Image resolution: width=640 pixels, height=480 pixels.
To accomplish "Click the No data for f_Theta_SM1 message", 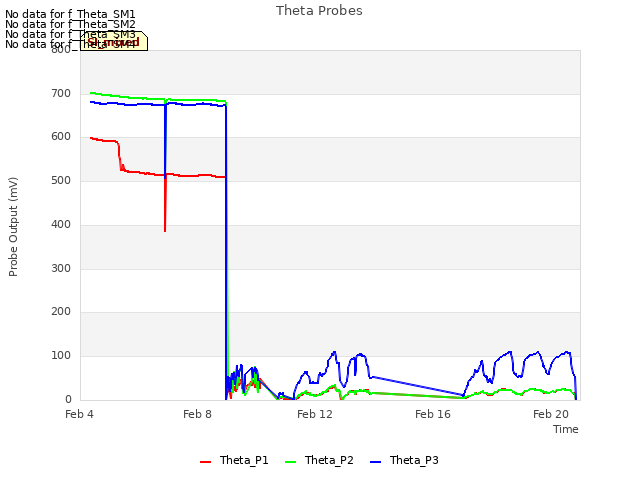I will pos(70,14).
